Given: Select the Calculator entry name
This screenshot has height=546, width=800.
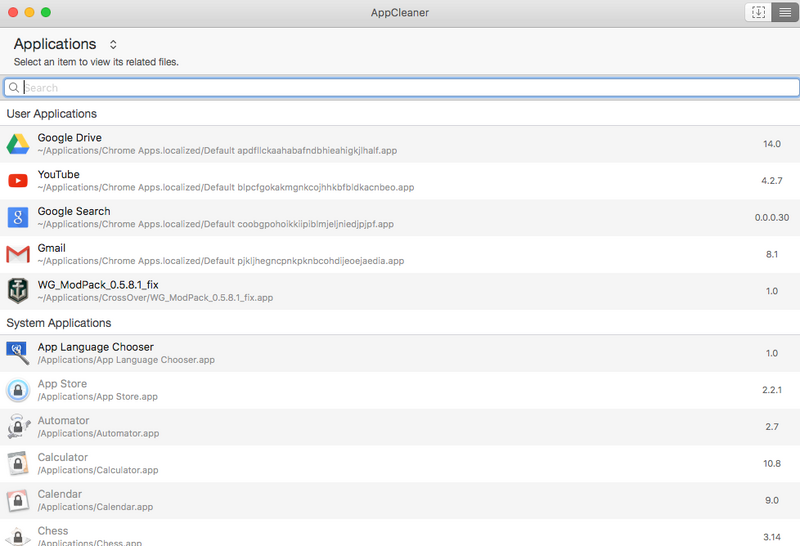Looking at the screenshot, I should (63, 457).
